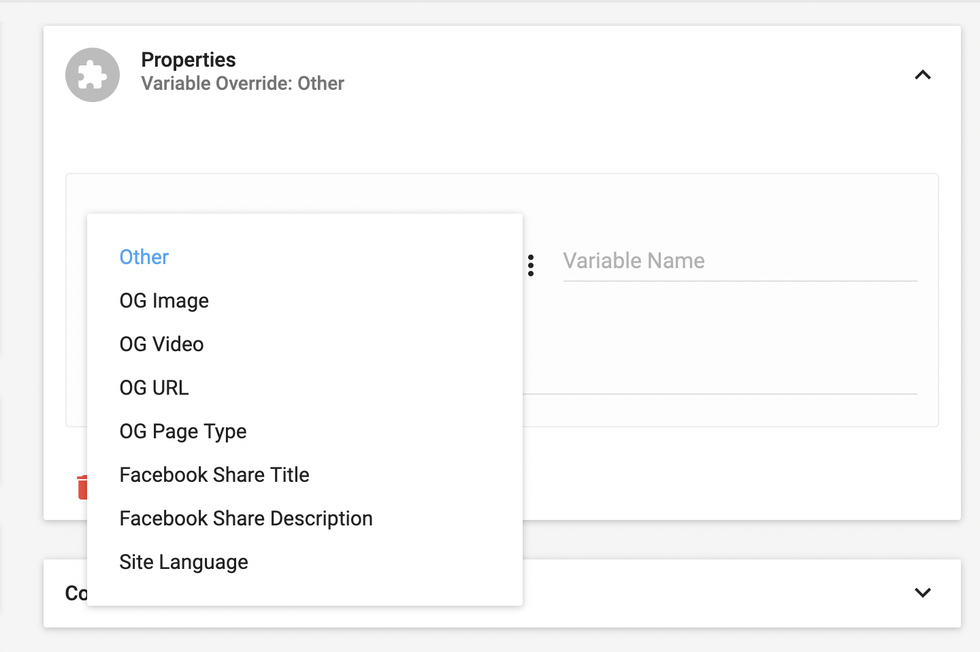
Task: Focus the Variable Name input field
Action: coord(739,262)
